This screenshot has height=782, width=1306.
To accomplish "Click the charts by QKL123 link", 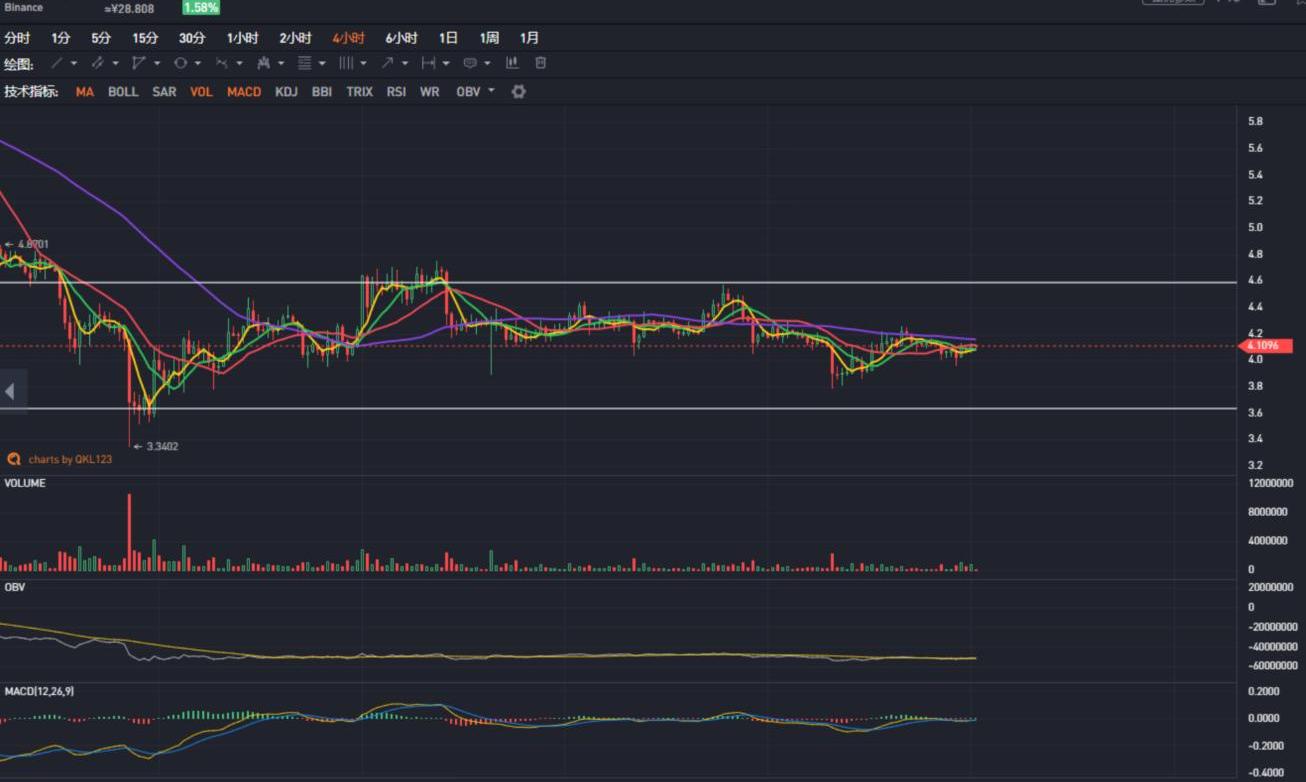I will 69,460.
